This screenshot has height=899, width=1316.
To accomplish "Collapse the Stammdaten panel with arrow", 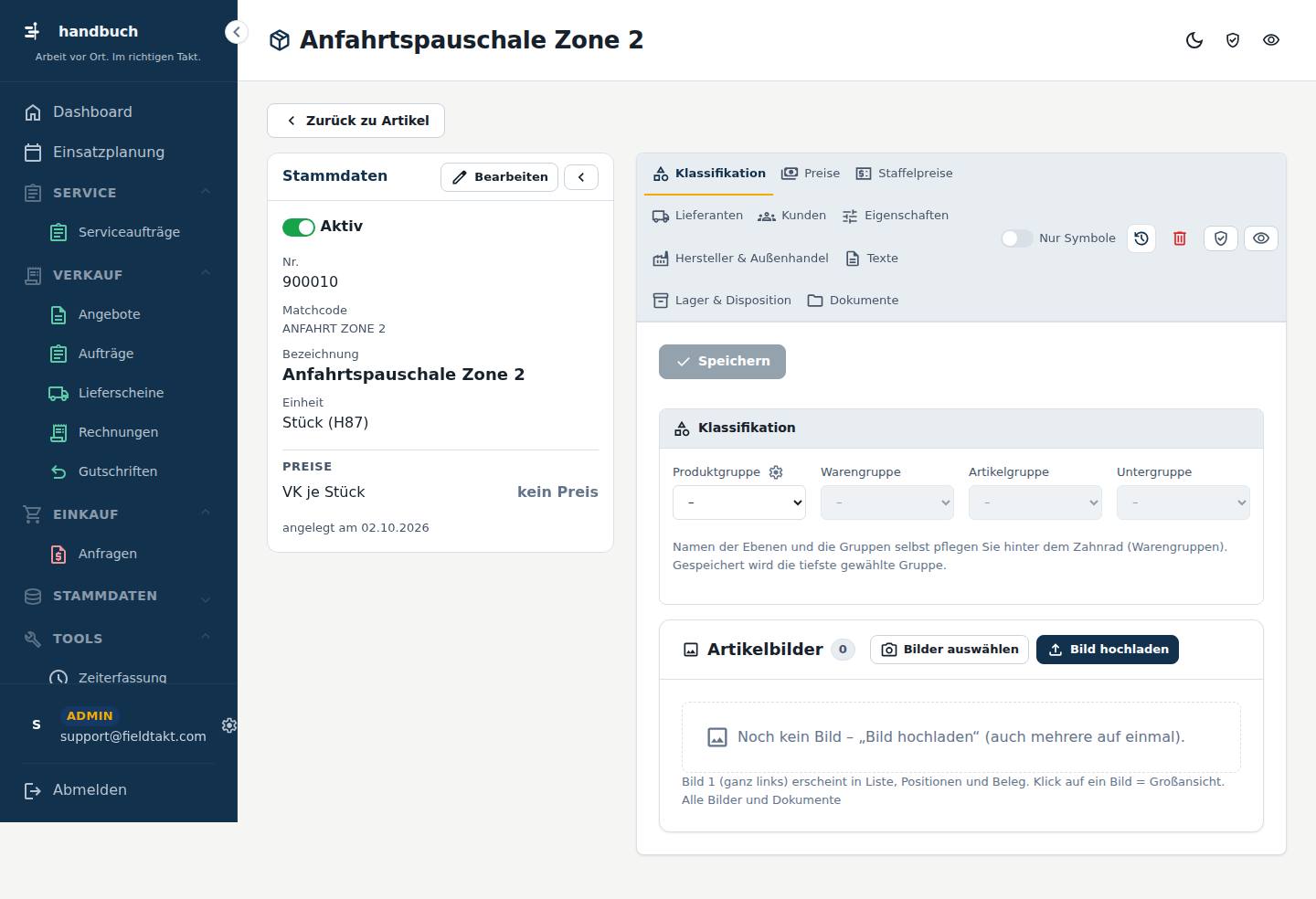I will (x=581, y=177).
